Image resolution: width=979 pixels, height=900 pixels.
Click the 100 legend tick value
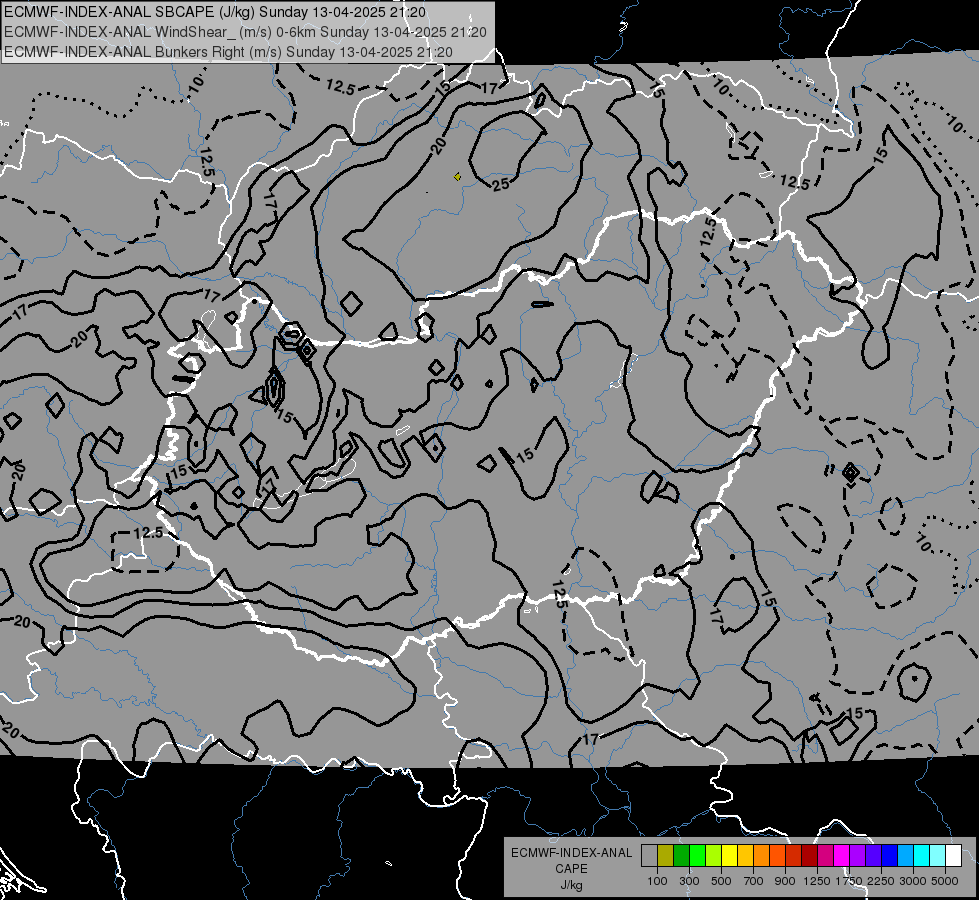click(x=657, y=881)
